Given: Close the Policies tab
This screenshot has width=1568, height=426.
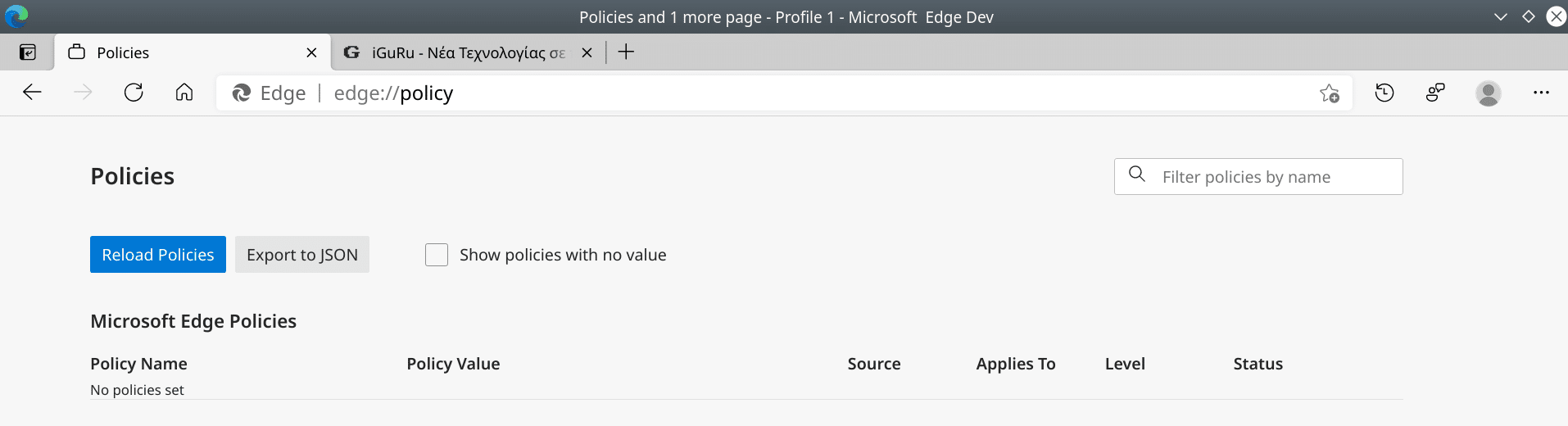Looking at the screenshot, I should coord(311,52).
